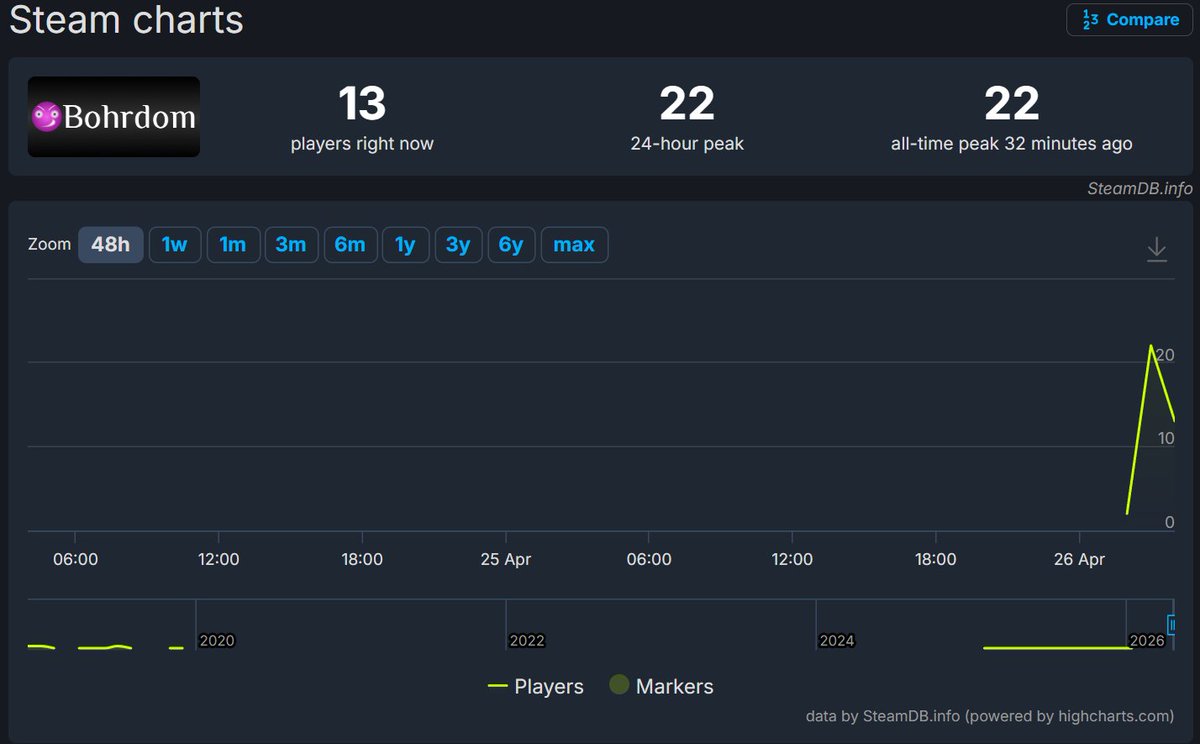Choose the 6y zoom range

[x=511, y=245]
